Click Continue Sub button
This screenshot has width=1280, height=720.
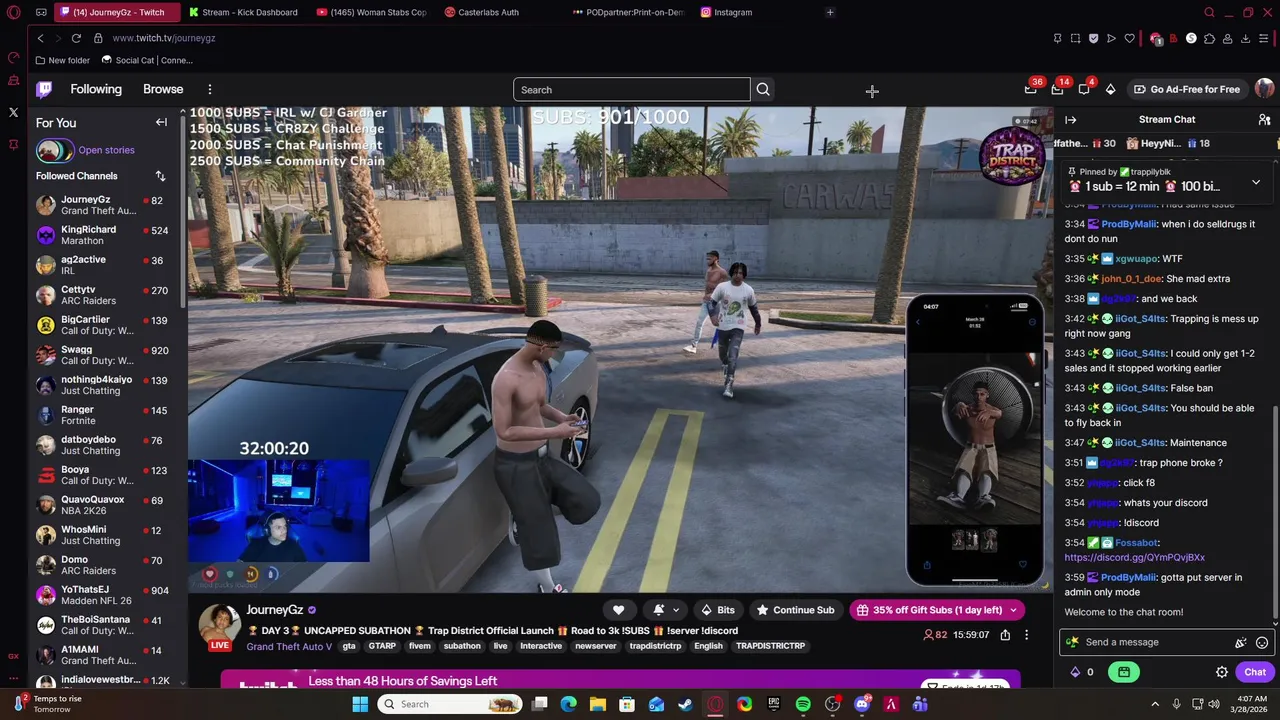click(795, 610)
